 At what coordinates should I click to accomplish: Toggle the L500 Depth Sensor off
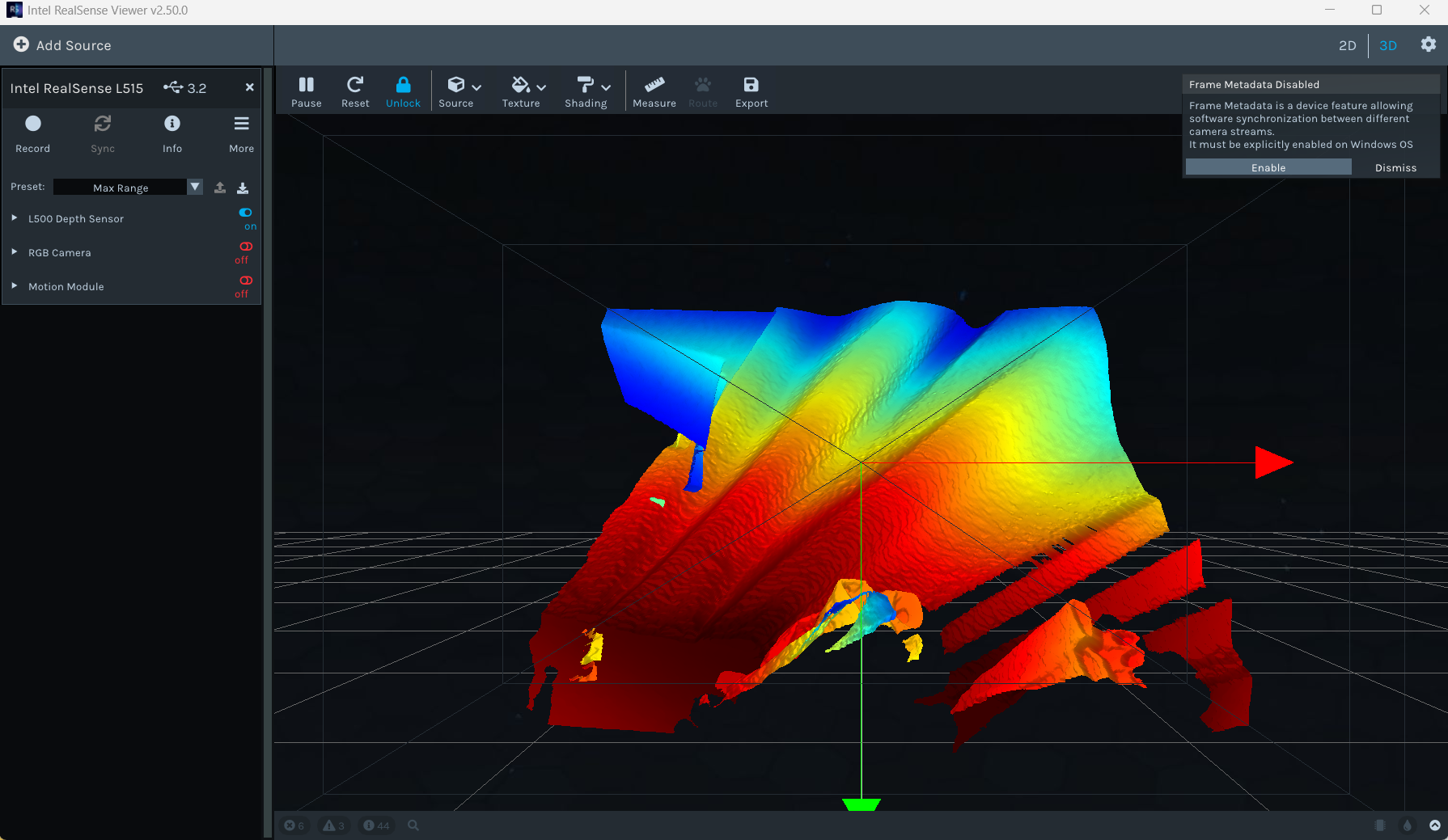click(245, 213)
